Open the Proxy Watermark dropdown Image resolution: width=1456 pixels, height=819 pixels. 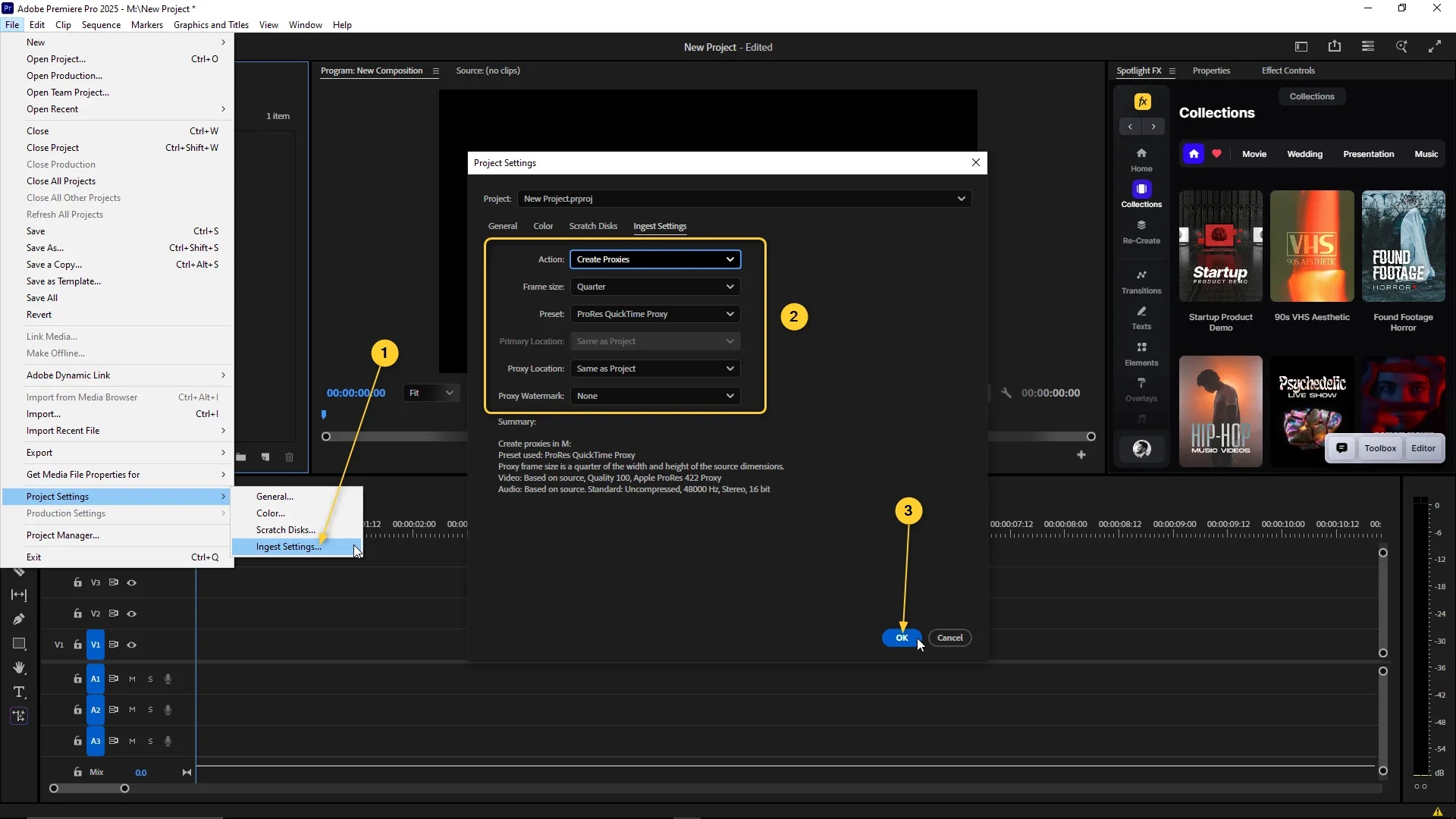(655, 396)
